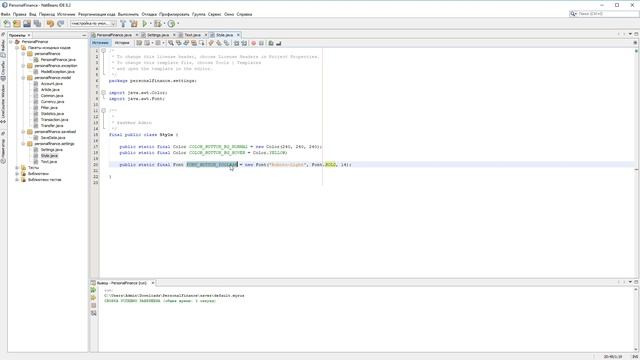The image size is (640, 360).
Task: Click the red record macro icon in editor toolbar
Action: 253,43
